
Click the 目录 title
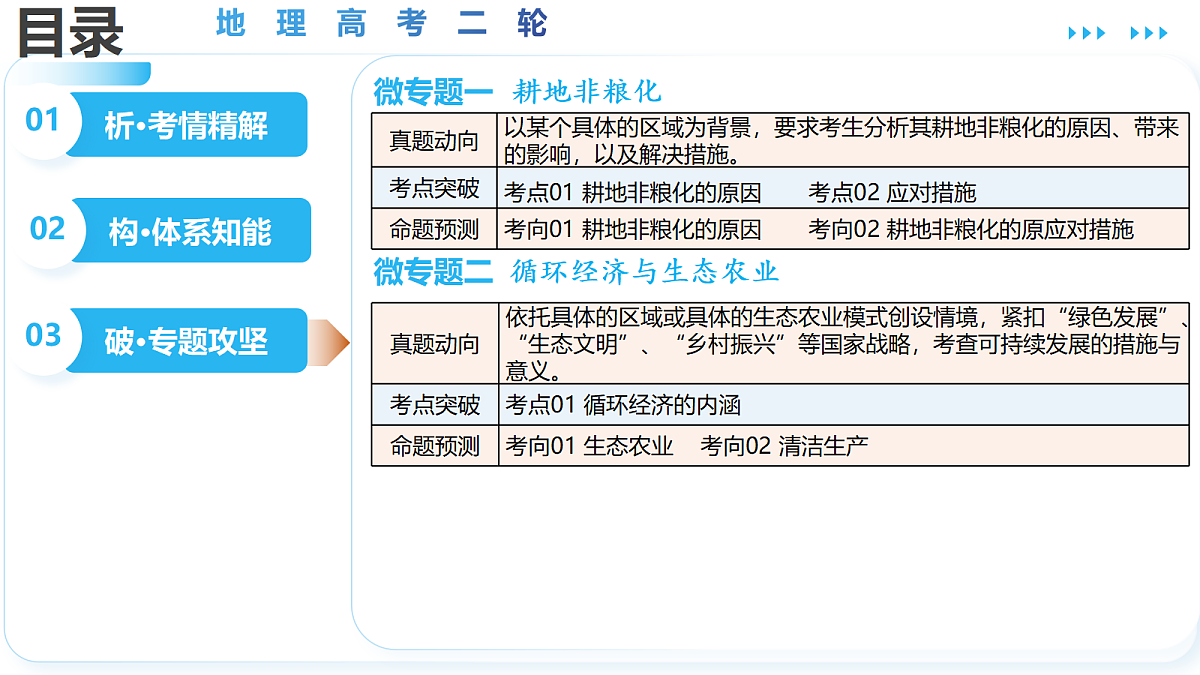click(70, 32)
